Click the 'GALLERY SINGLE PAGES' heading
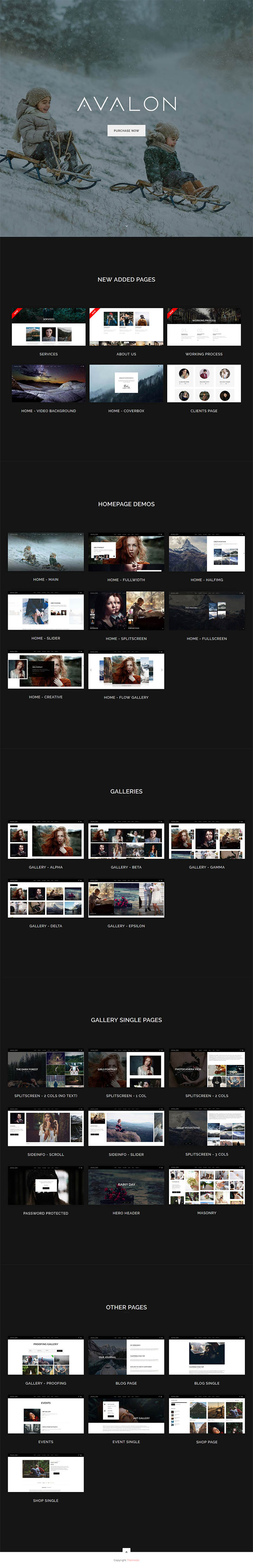This screenshot has width=253, height=1568. (x=126, y=1020)
